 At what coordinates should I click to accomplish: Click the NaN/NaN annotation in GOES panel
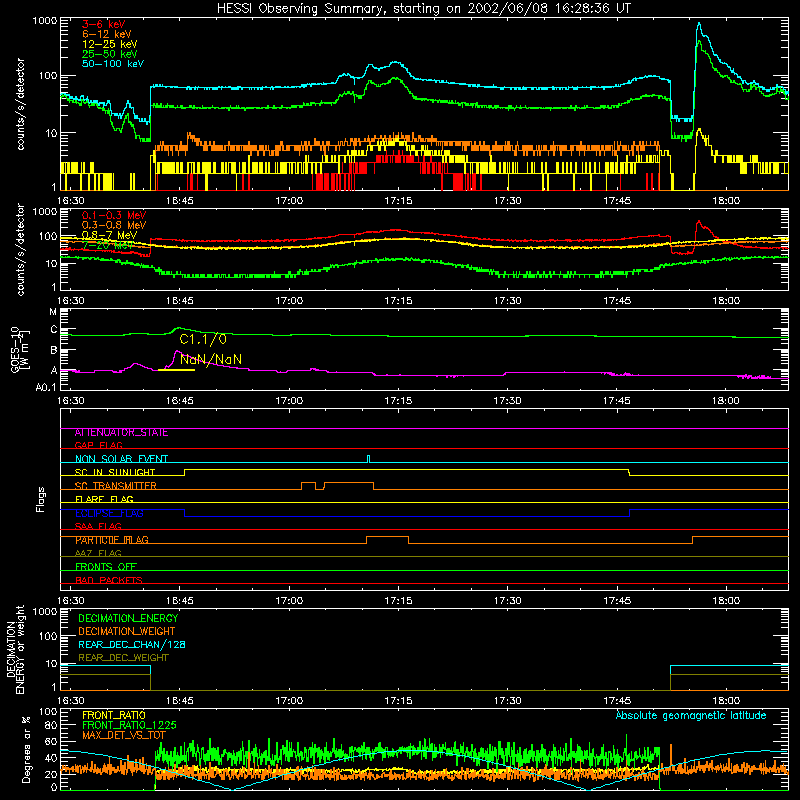pos(211,359)
